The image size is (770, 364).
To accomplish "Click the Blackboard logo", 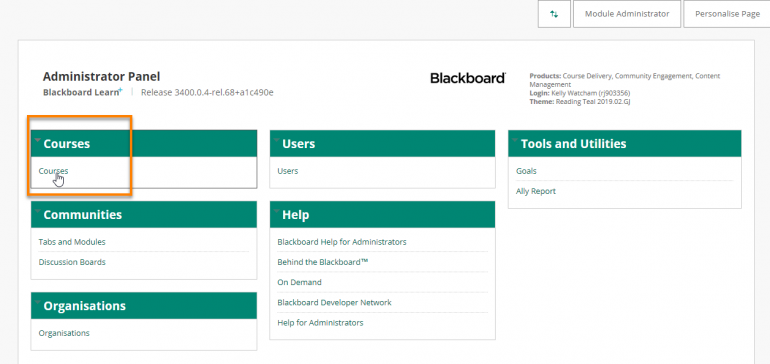I will click(468, 78).
